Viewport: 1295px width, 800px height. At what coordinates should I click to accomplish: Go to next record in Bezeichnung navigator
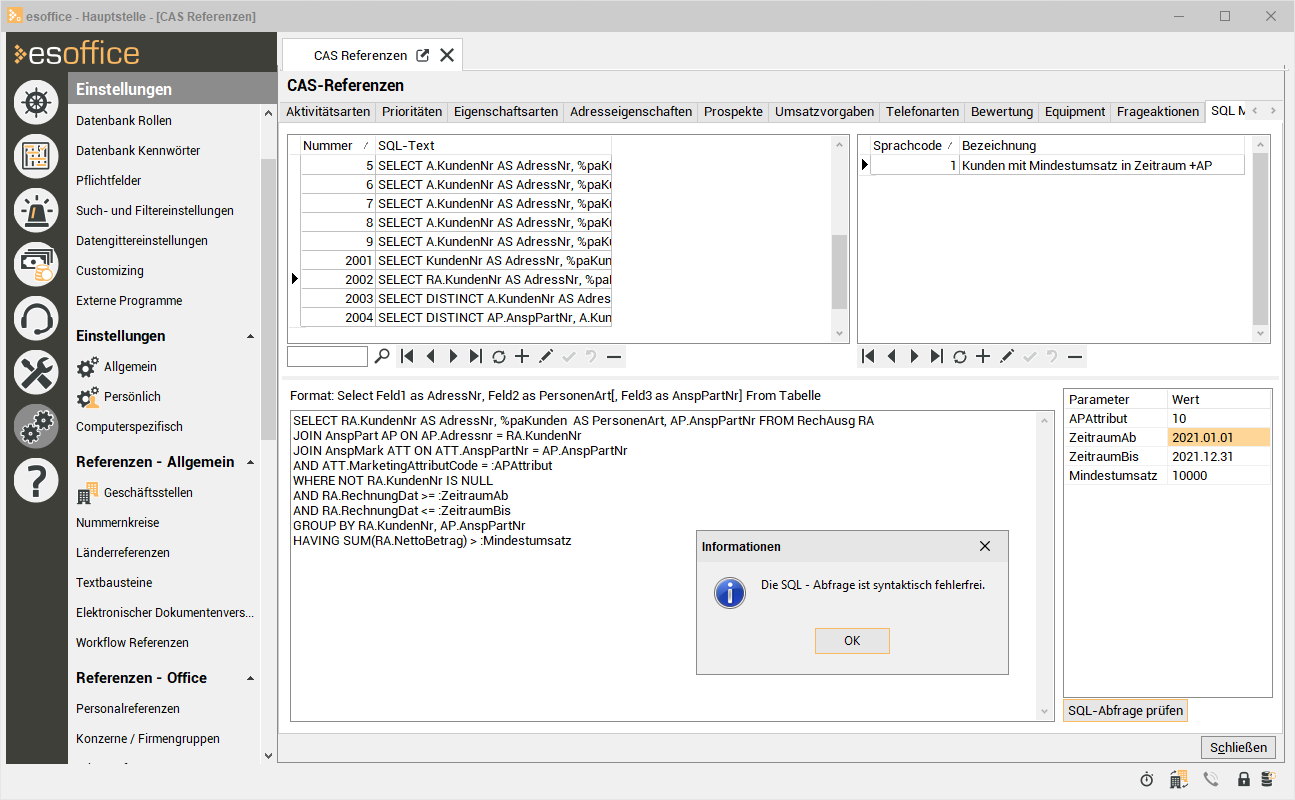tap(914, 356)
